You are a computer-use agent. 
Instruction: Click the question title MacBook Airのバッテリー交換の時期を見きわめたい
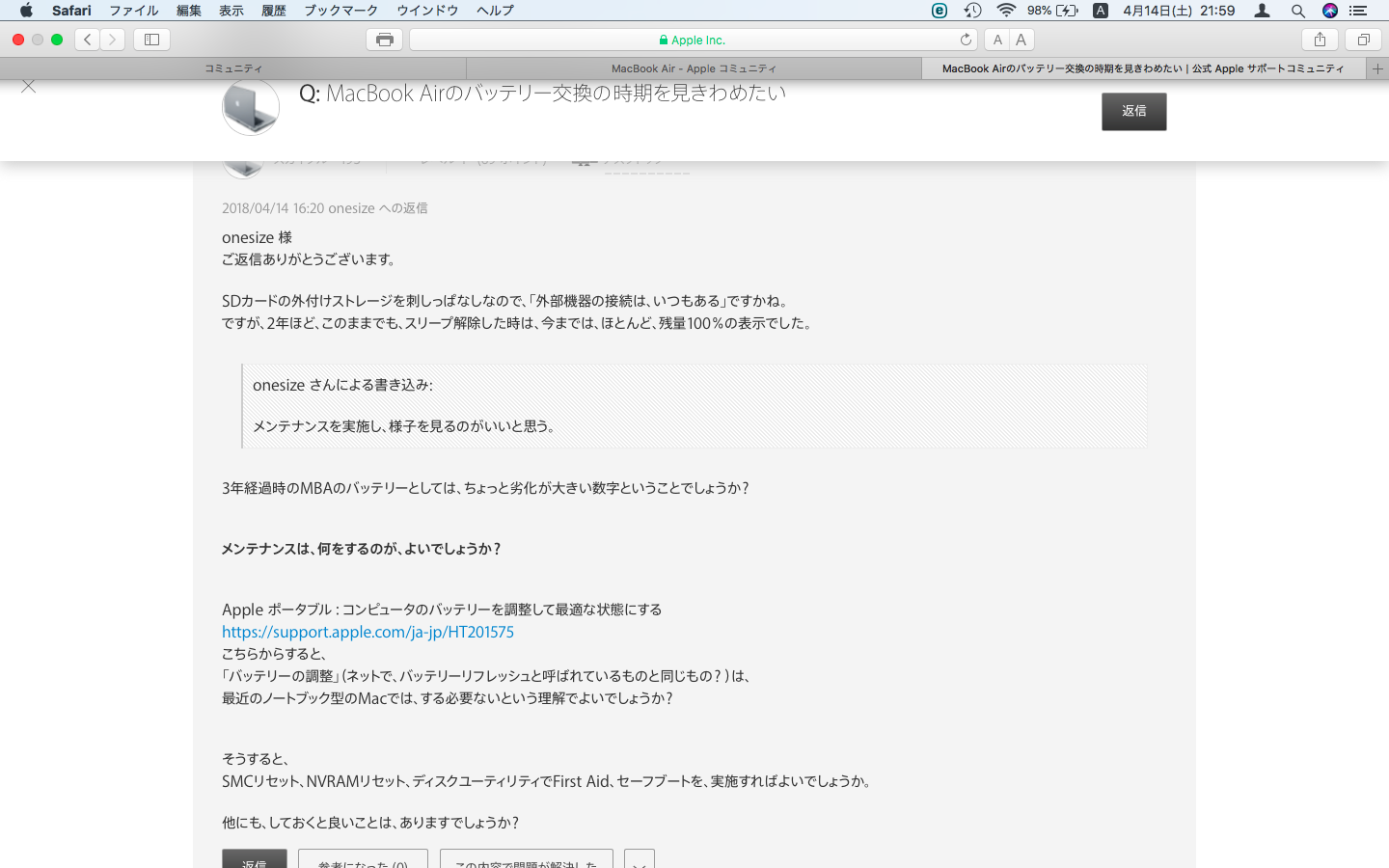(x=556, y=94)
